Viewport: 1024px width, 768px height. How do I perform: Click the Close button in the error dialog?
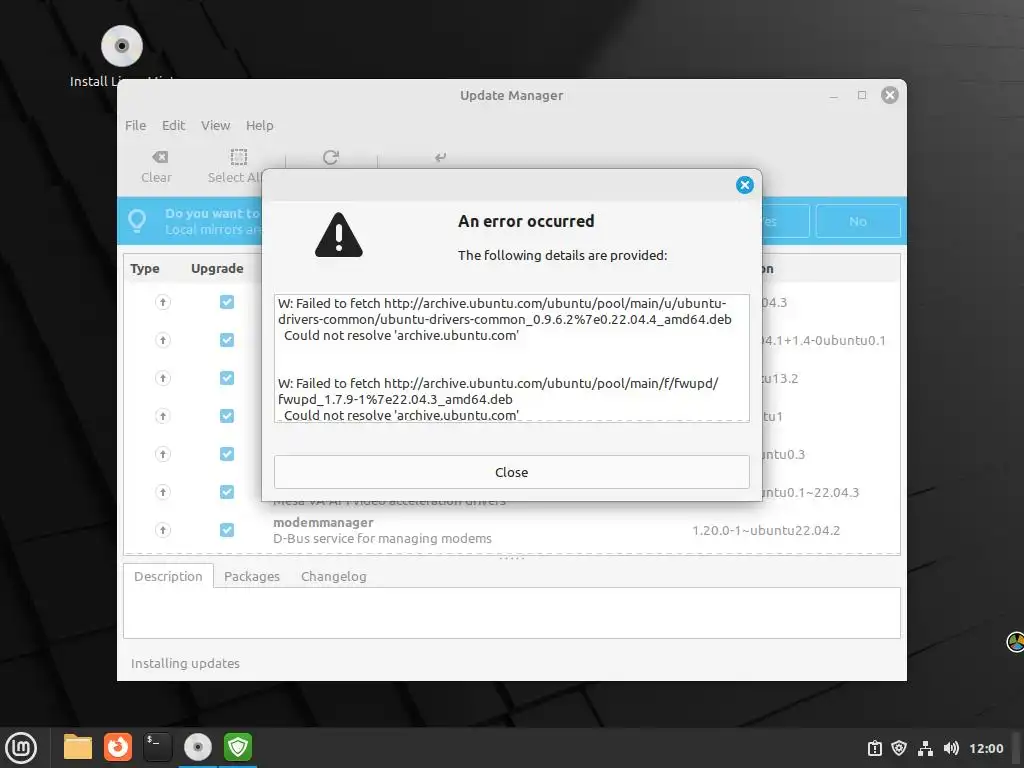coord(511,472)
